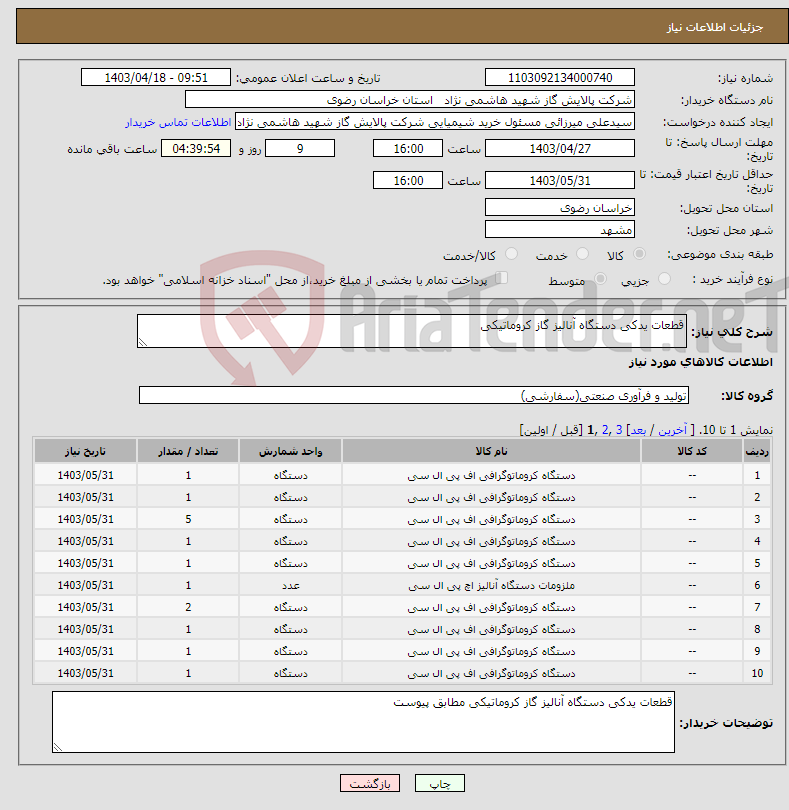Click the گروه کالا product group field
The width and height of the screenshot is (789, 810).
click(413, 395)
